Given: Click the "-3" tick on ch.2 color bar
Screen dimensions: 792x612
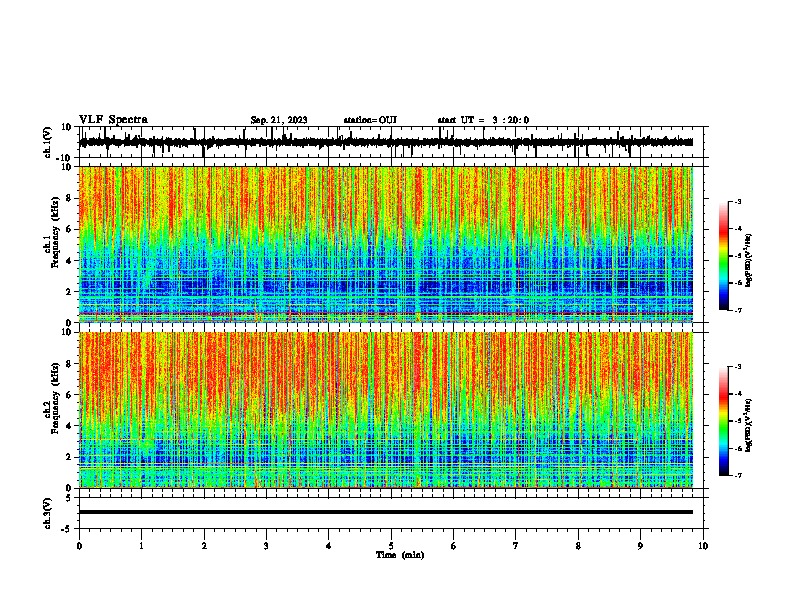Looking at the screenshot, I should (x=737, y=367).
